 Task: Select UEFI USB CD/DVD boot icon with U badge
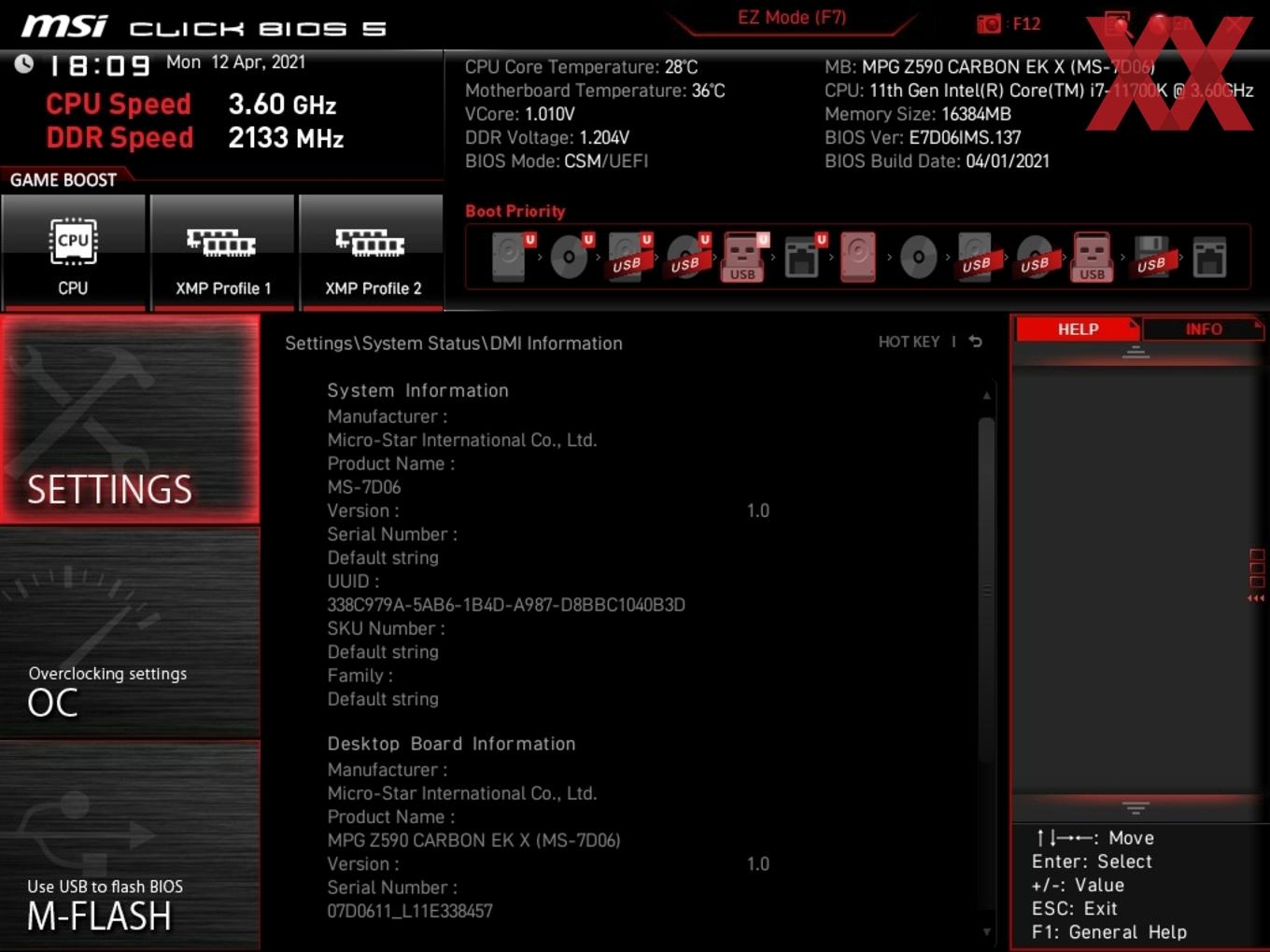[x=688, y=257]
